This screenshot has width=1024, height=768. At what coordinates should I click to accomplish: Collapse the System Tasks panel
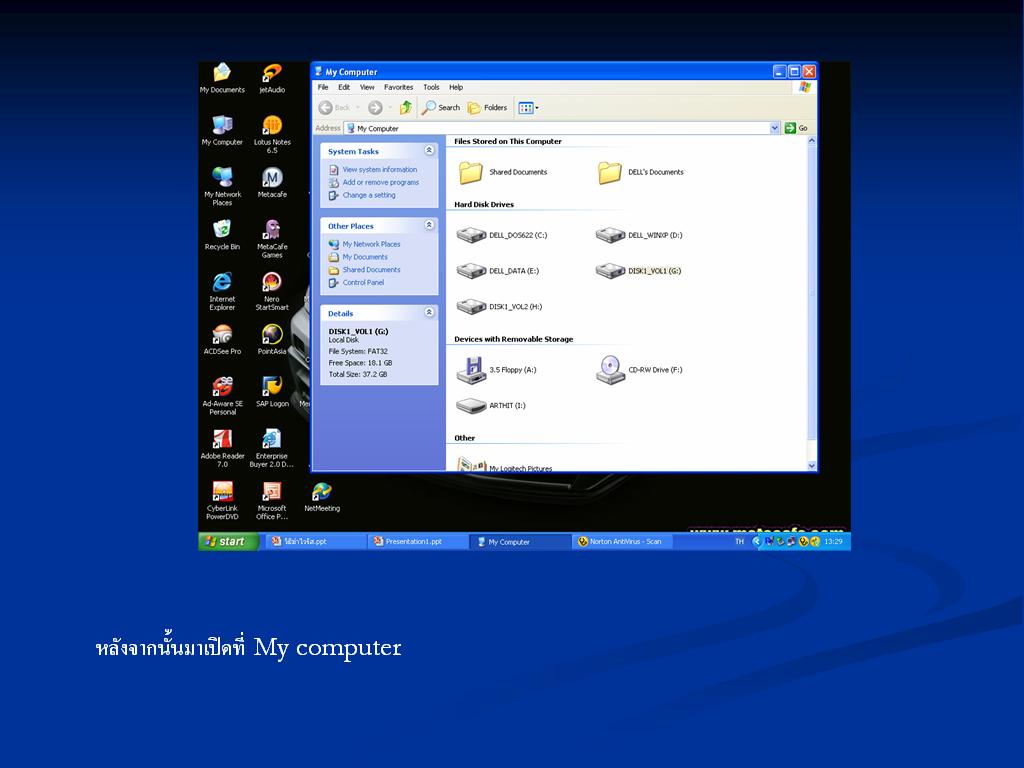429,150
